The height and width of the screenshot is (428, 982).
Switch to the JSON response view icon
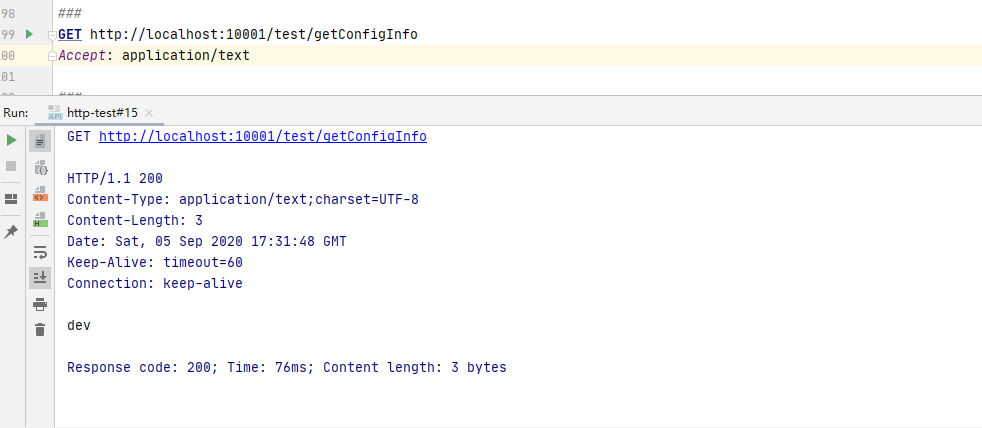coord(40,167)
